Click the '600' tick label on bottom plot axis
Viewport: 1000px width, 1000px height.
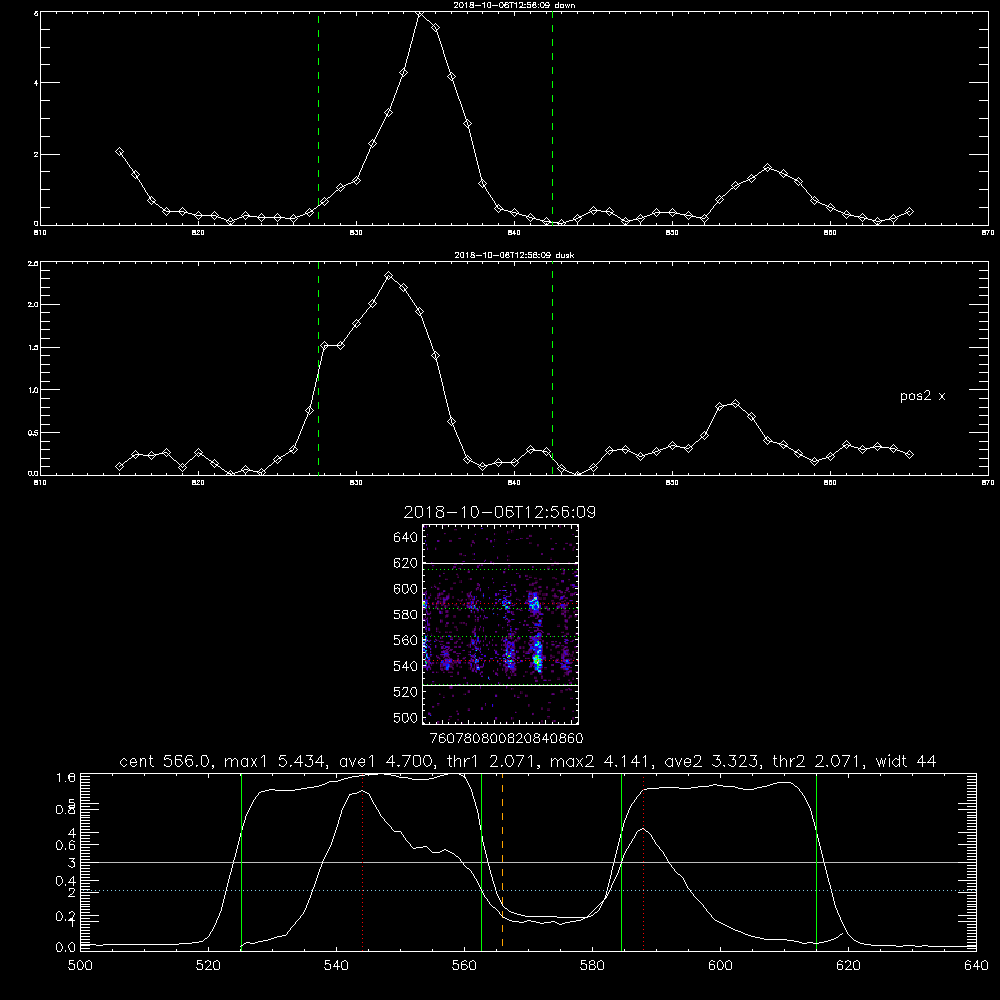pos(720,966)
